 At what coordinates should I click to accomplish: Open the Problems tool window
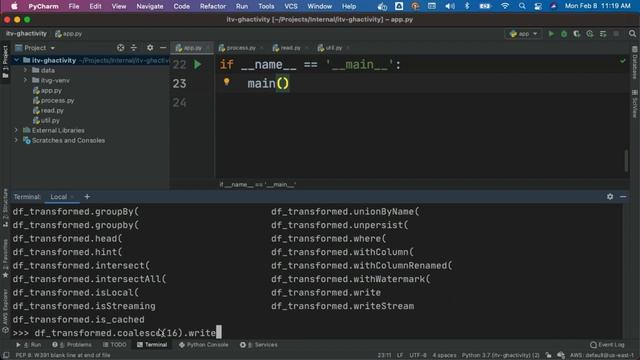pyautogui.click(x=72, y=345)
